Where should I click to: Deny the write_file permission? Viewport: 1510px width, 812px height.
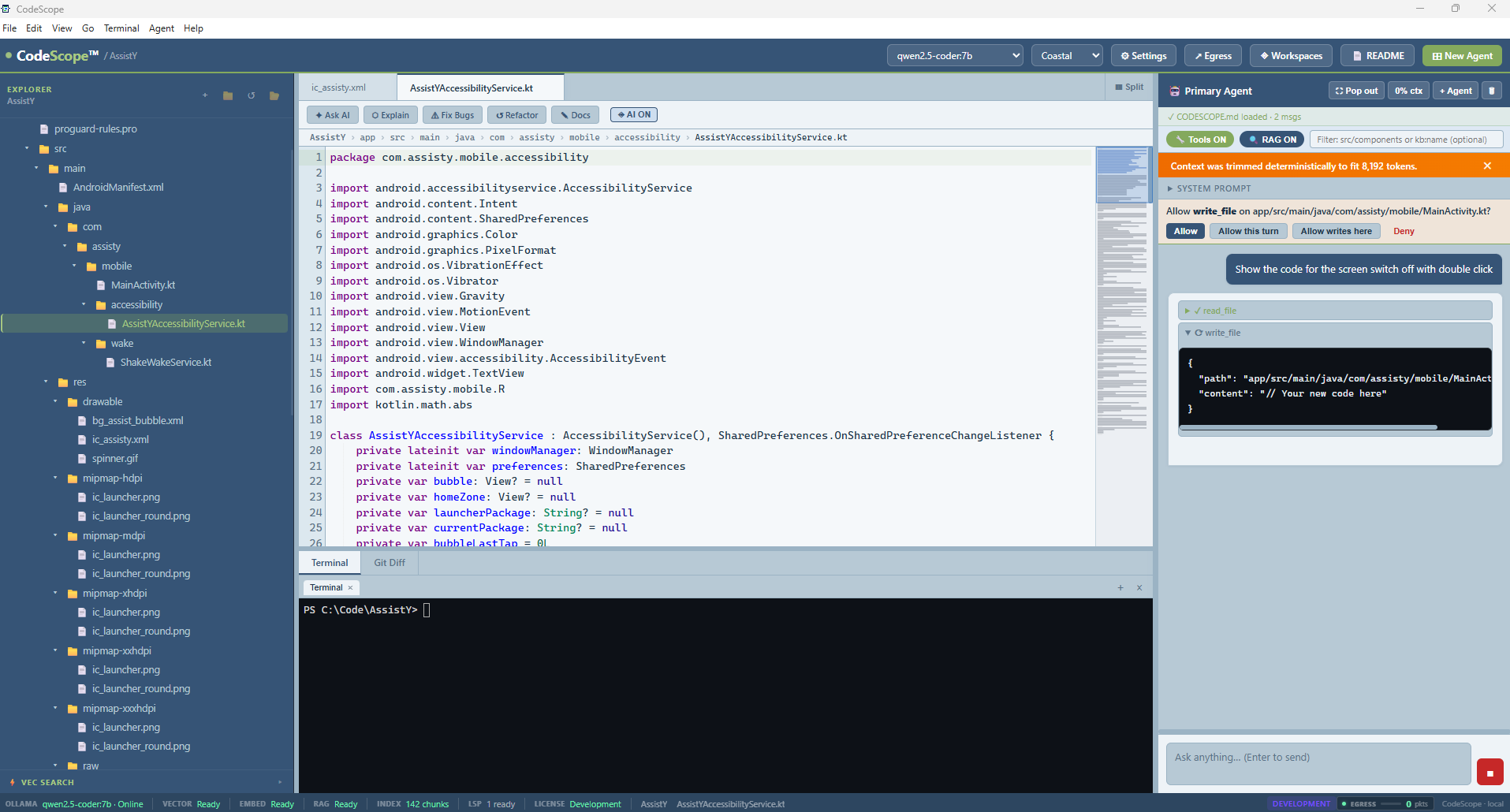coord(1404,231)
